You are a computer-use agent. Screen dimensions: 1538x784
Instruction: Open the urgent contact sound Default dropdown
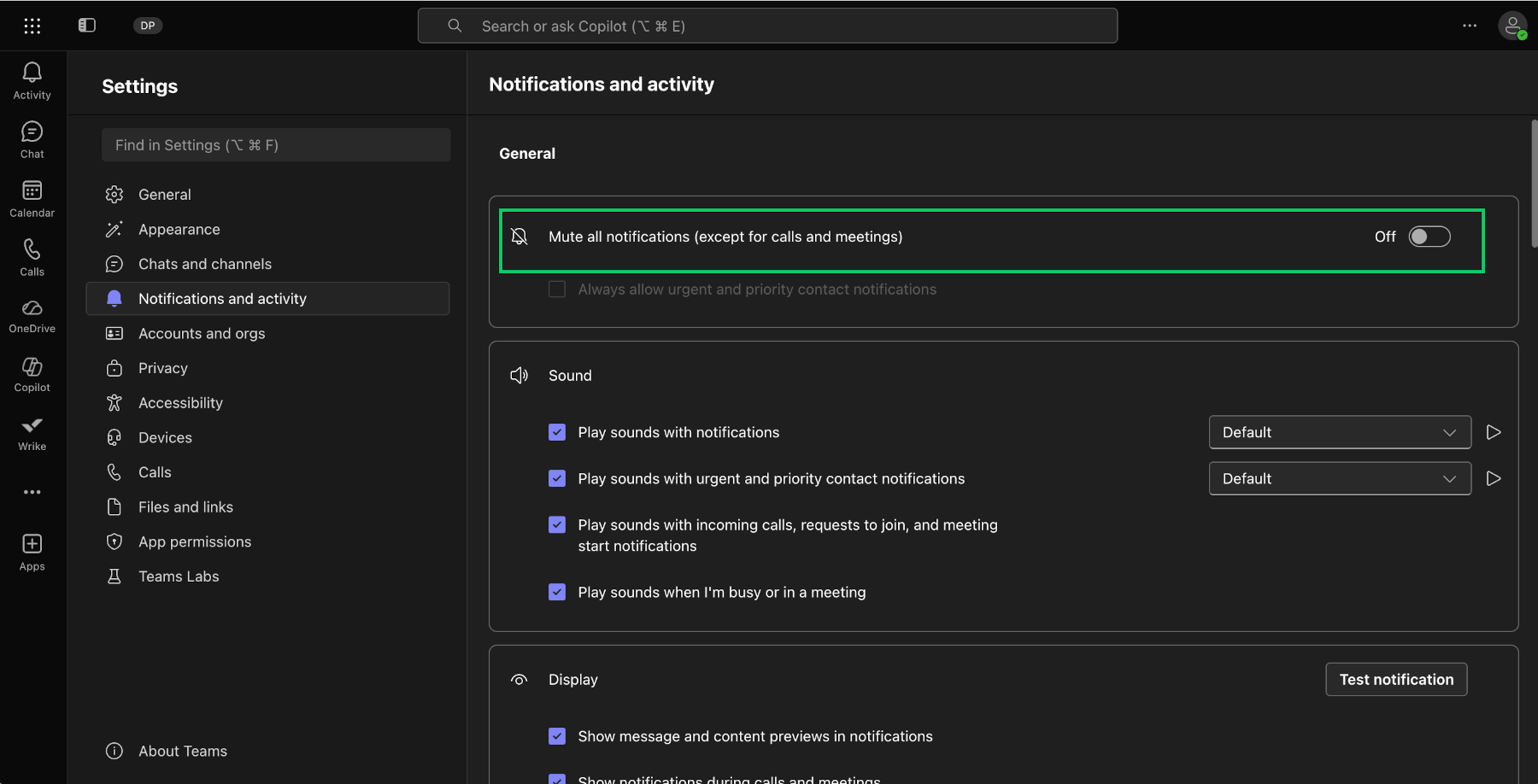click(1340, 478)
